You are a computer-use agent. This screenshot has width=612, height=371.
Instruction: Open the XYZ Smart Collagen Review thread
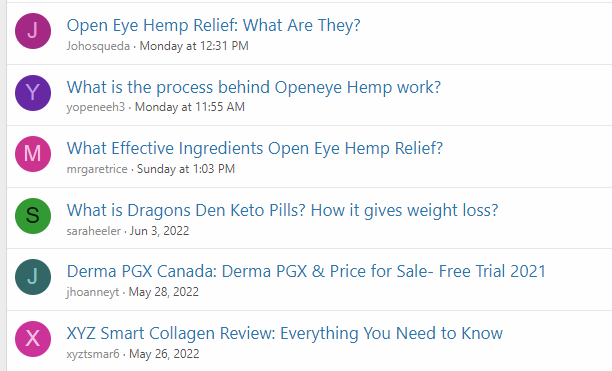click(285, 333)
